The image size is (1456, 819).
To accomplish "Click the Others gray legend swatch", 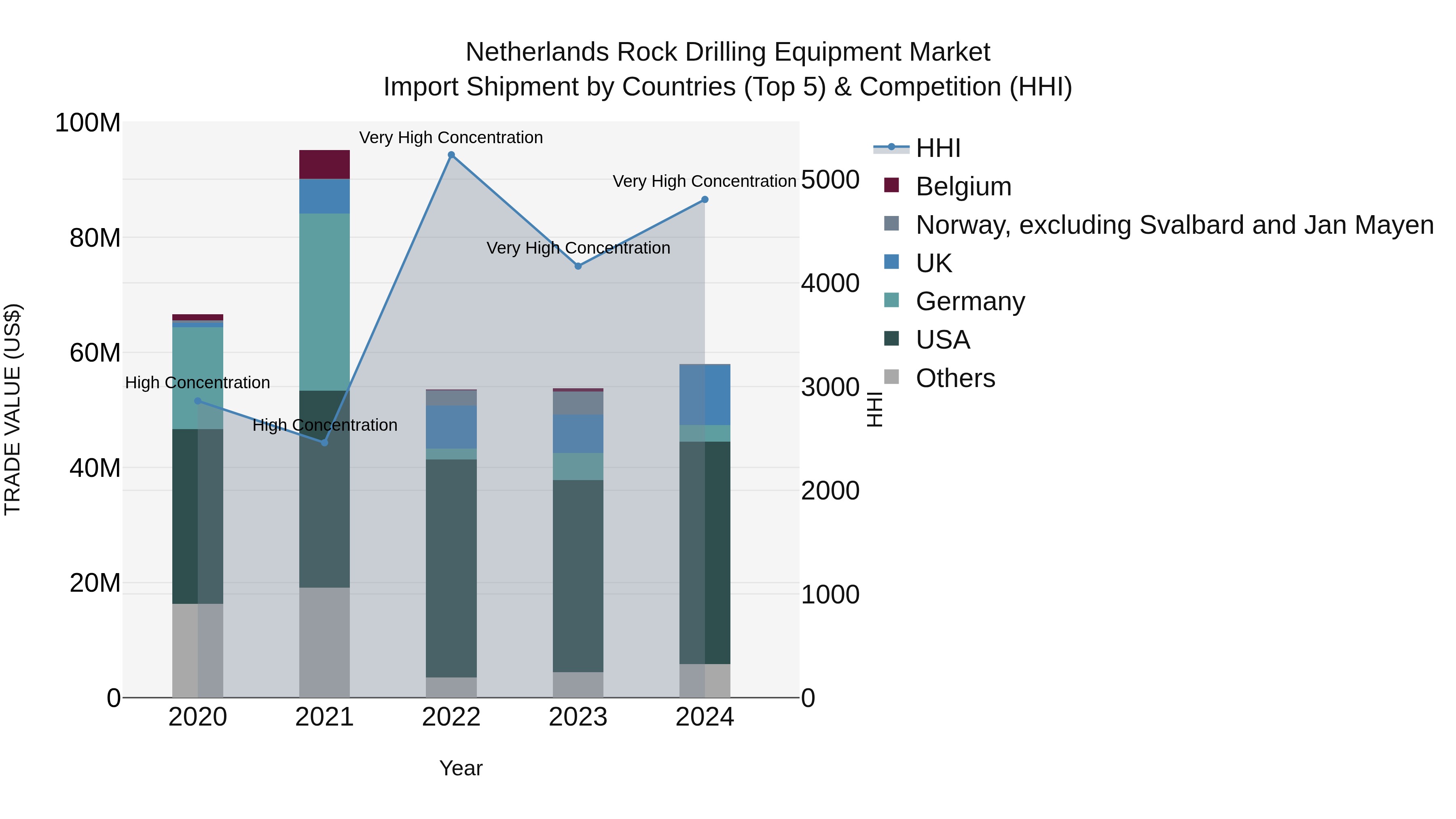I will point(891,377).
